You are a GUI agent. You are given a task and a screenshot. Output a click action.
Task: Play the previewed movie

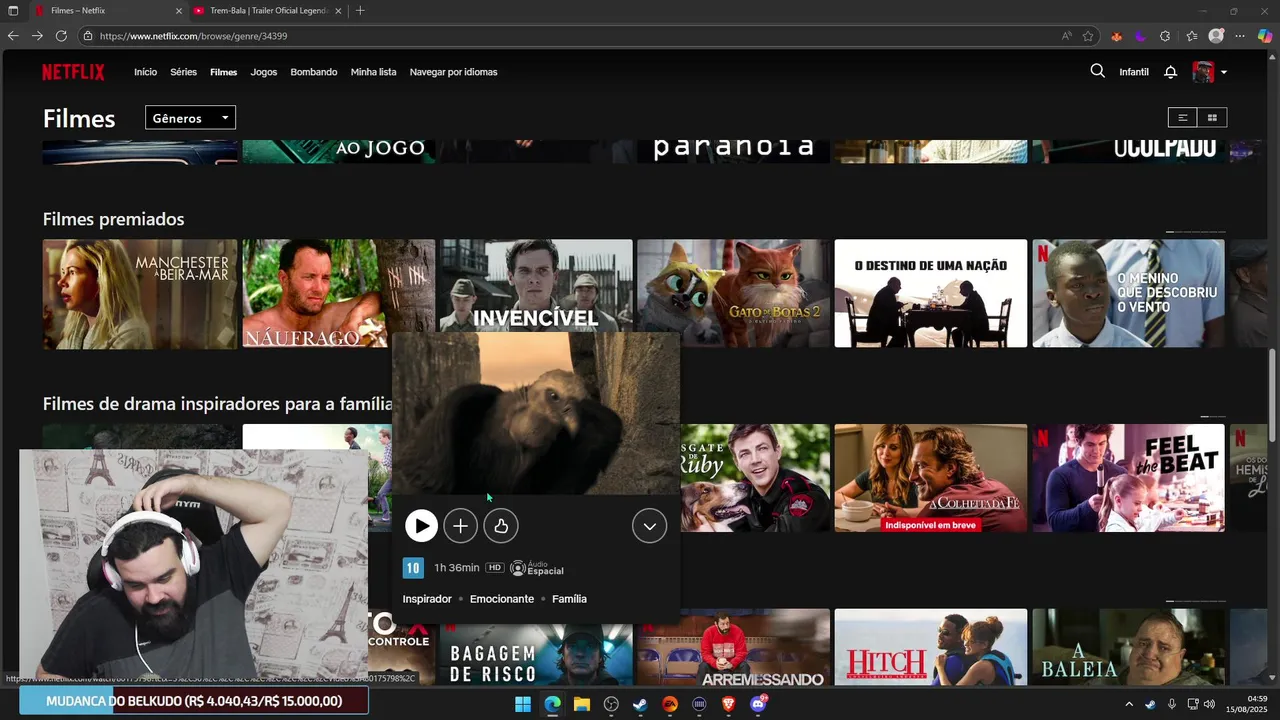coord(421,526)
